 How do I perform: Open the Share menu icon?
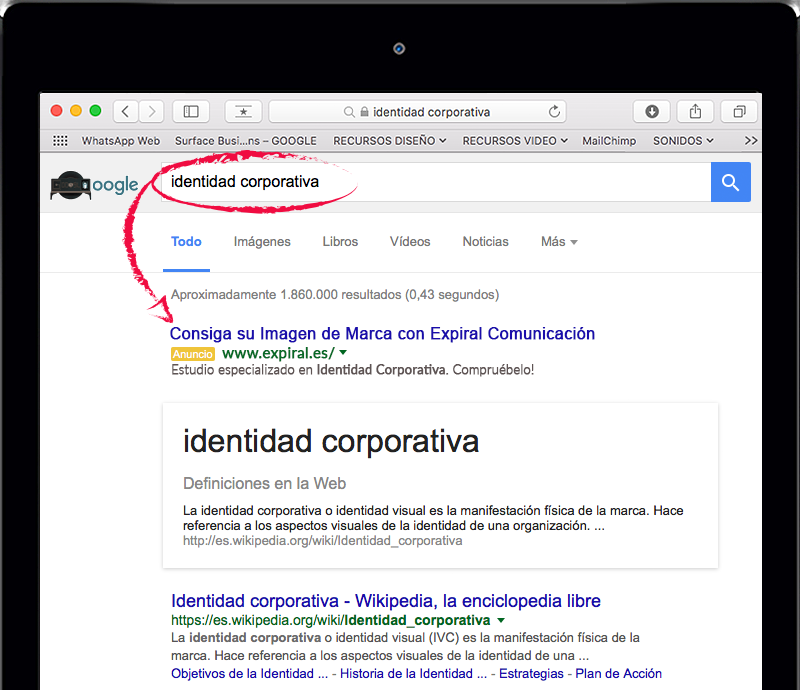(x=695, y=111)
